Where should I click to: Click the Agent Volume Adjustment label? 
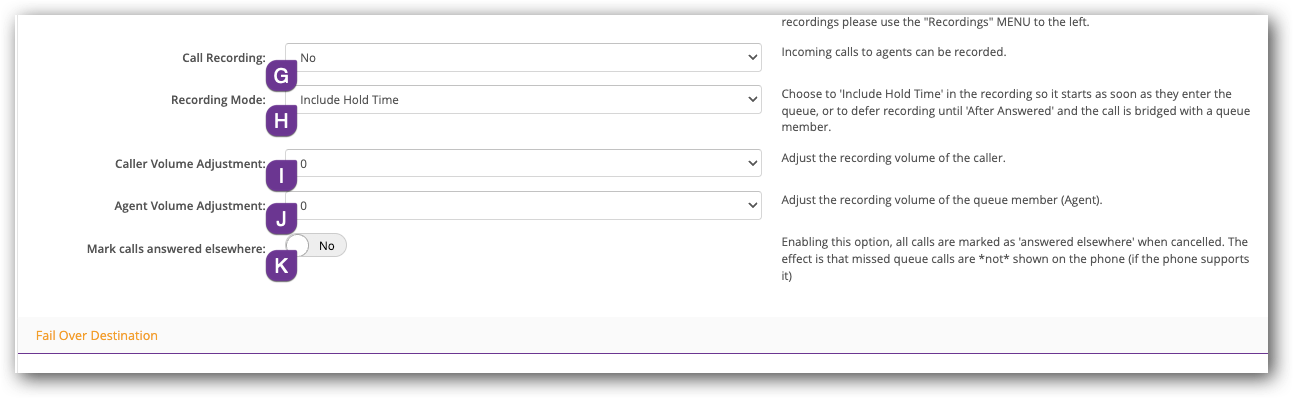(x=190, y=206)
